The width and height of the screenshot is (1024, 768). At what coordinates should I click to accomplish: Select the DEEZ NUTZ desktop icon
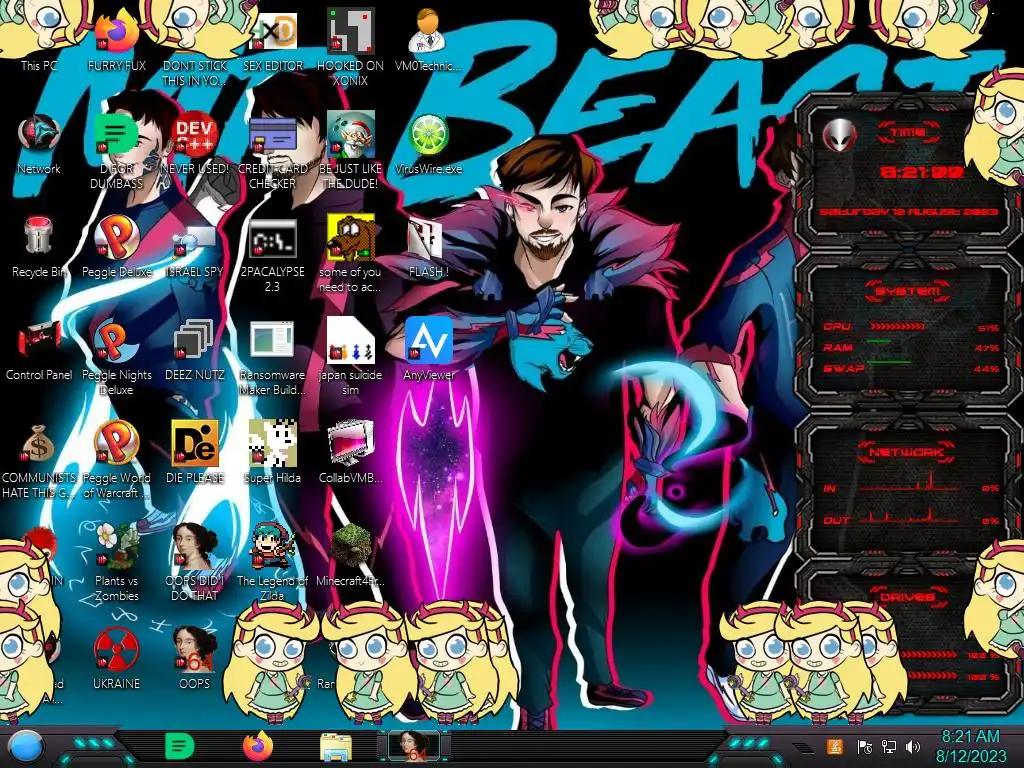tap(195, 349)
